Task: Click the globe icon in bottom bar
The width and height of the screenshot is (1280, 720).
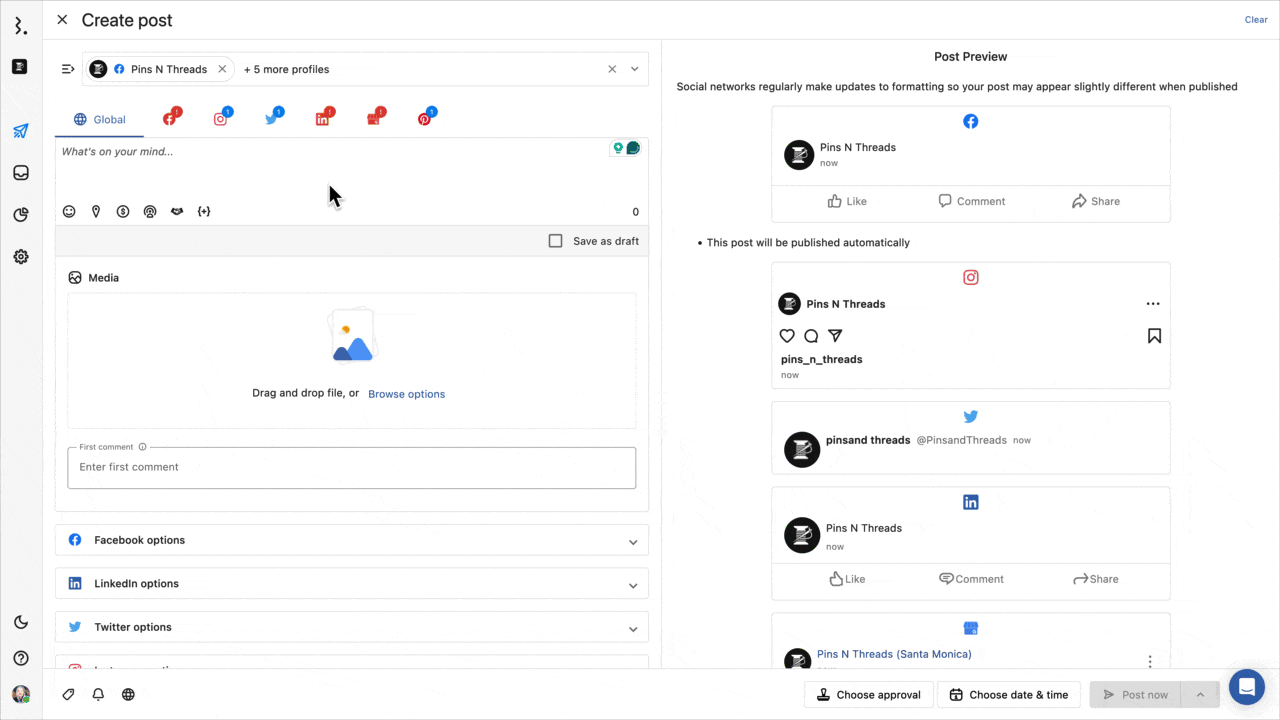Action: click(128, 694)
